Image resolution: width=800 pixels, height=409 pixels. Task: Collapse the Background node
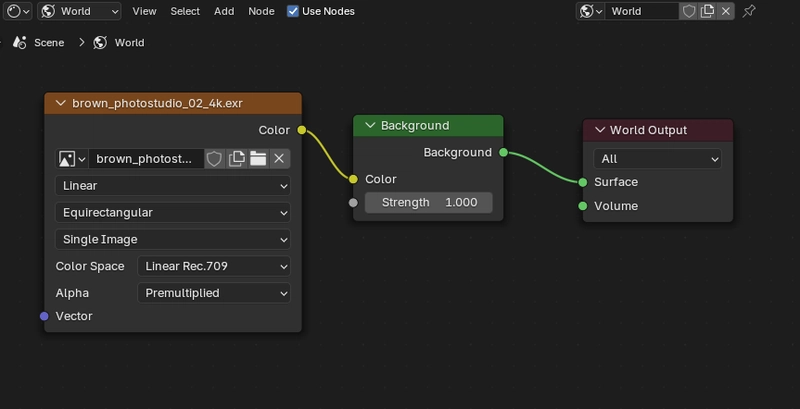(370, 125)
